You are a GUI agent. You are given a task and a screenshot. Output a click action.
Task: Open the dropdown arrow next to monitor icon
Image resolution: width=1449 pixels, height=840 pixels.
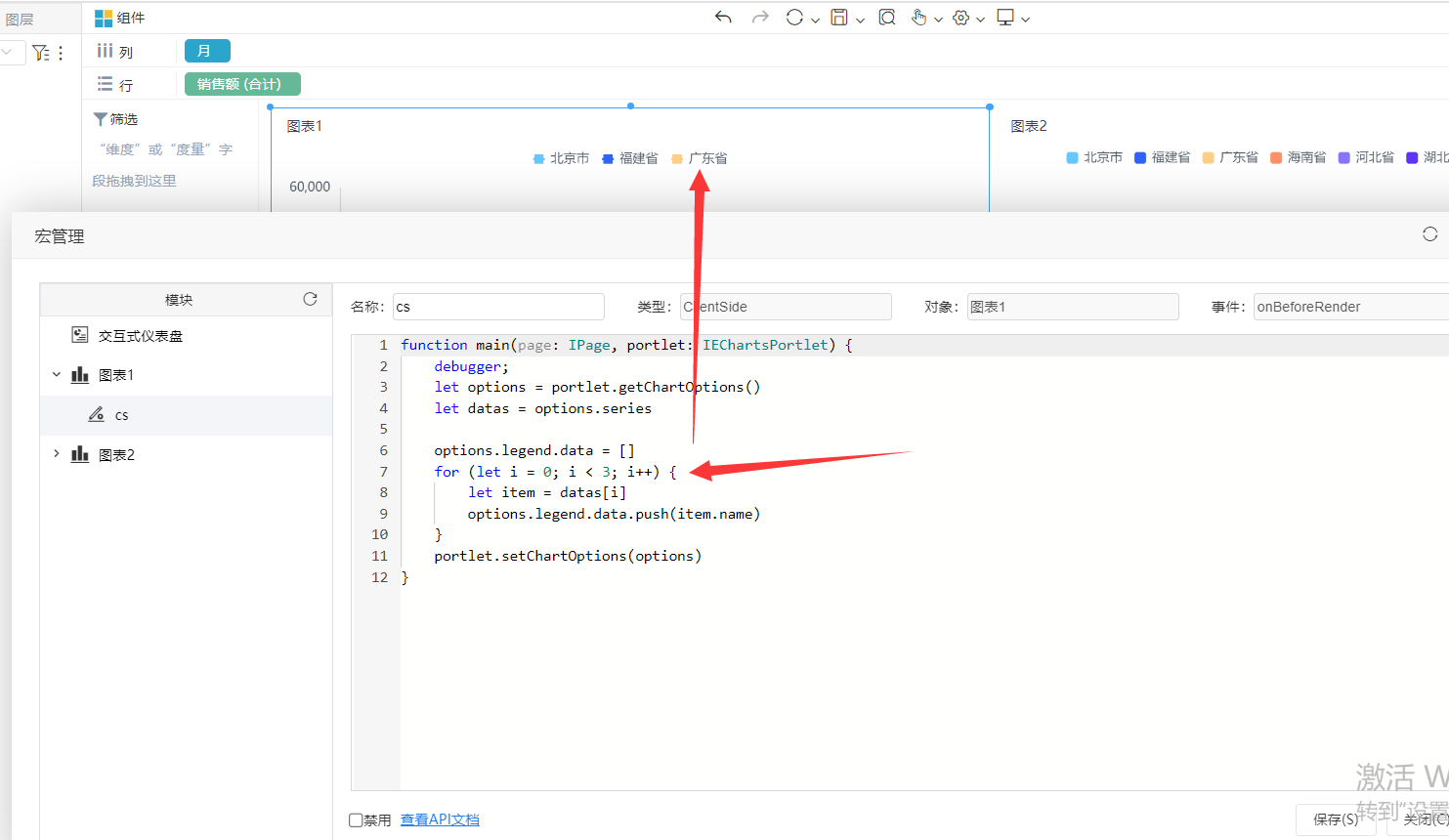(x=1025, y=20)
